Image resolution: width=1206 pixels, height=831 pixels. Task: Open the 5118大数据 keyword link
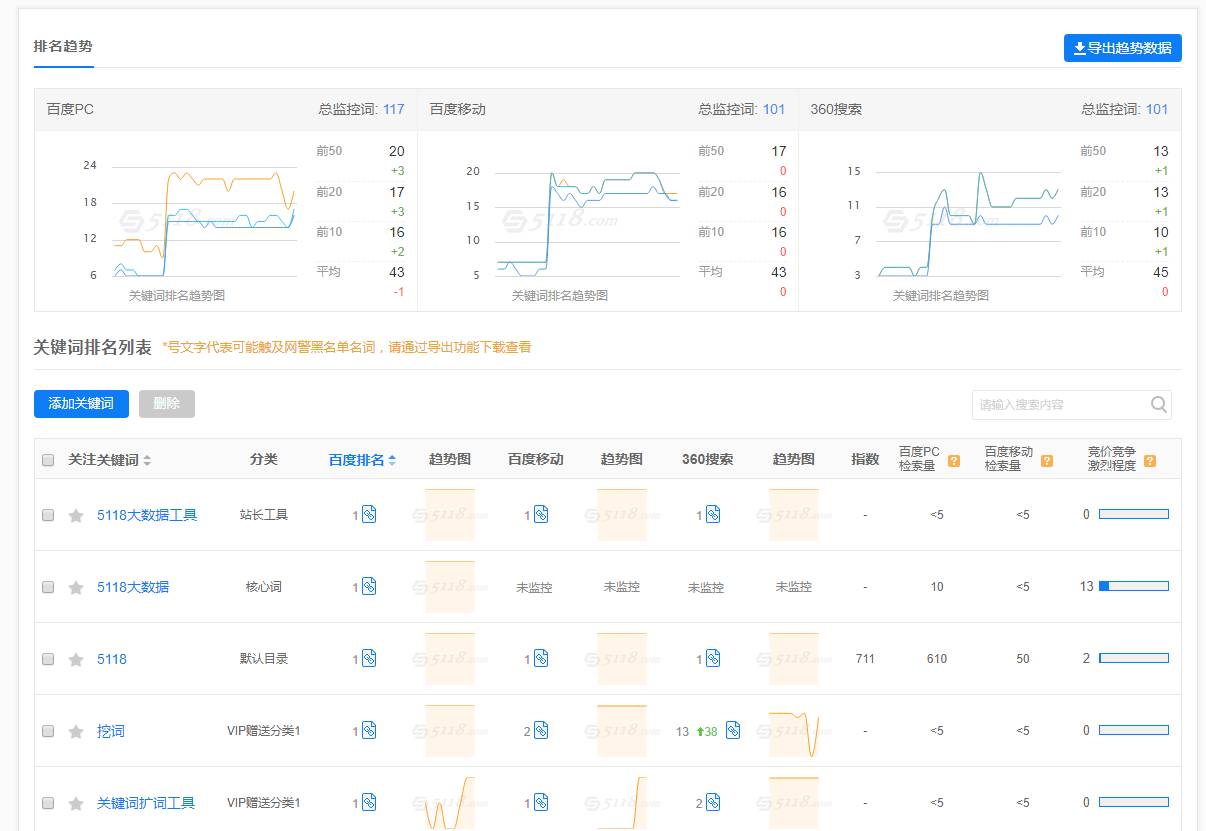133,587
